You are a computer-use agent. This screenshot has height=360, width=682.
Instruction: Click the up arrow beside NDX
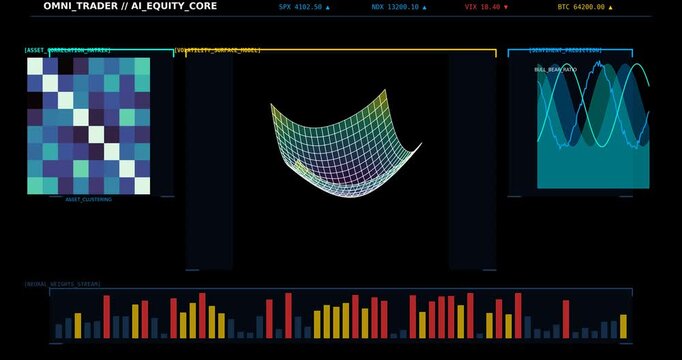(x=424, y=7)
